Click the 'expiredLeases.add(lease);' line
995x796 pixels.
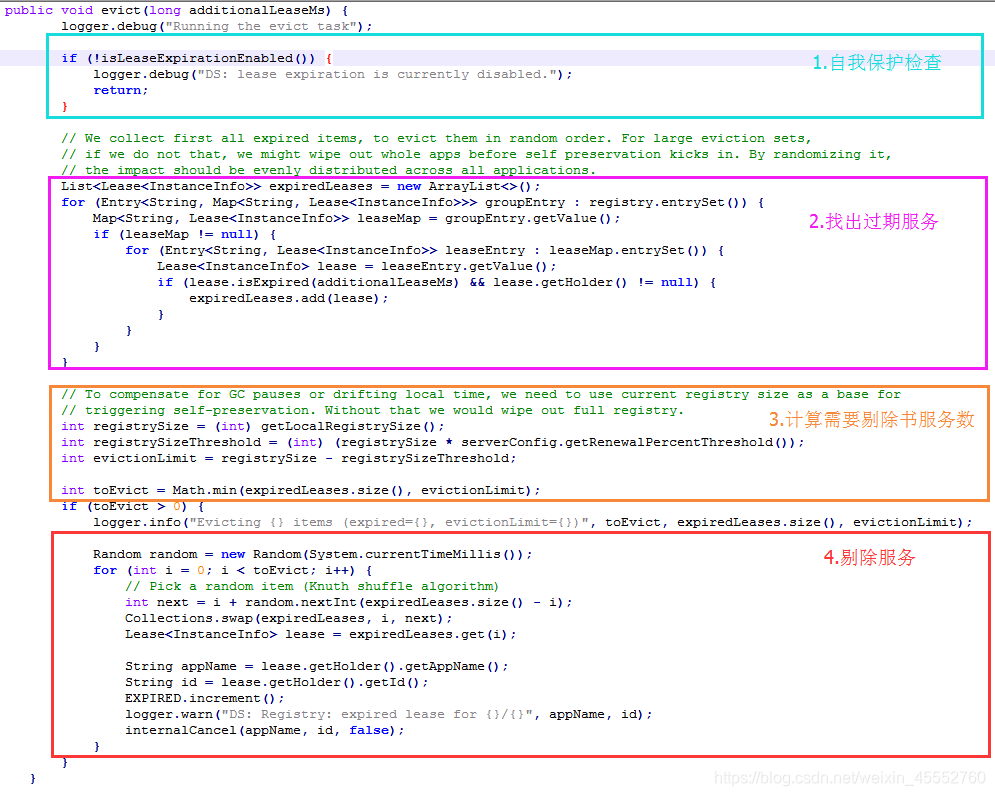(x=289, y=298)
